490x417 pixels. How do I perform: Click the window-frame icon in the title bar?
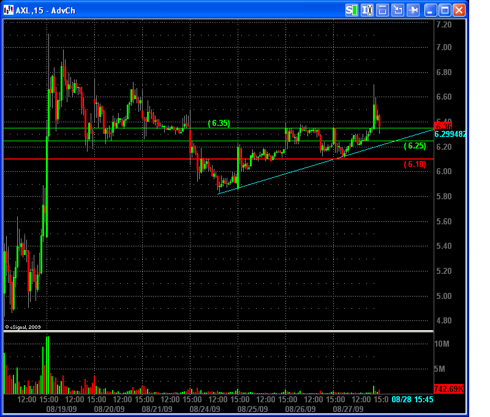[382, 10]
